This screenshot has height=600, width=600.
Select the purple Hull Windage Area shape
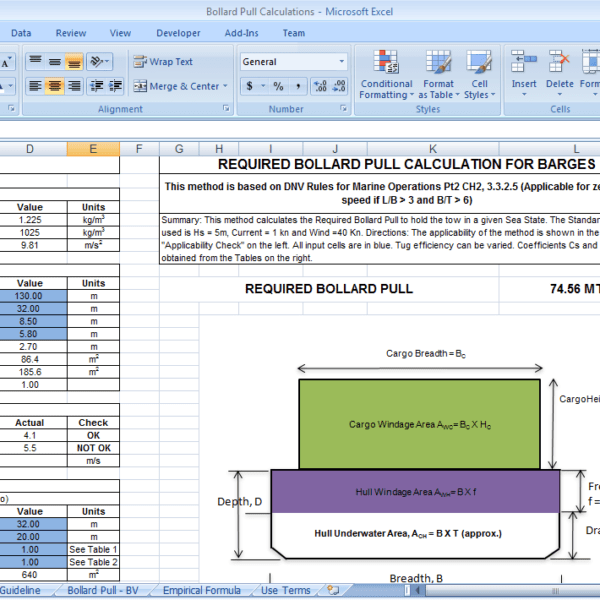click(416, 492)
